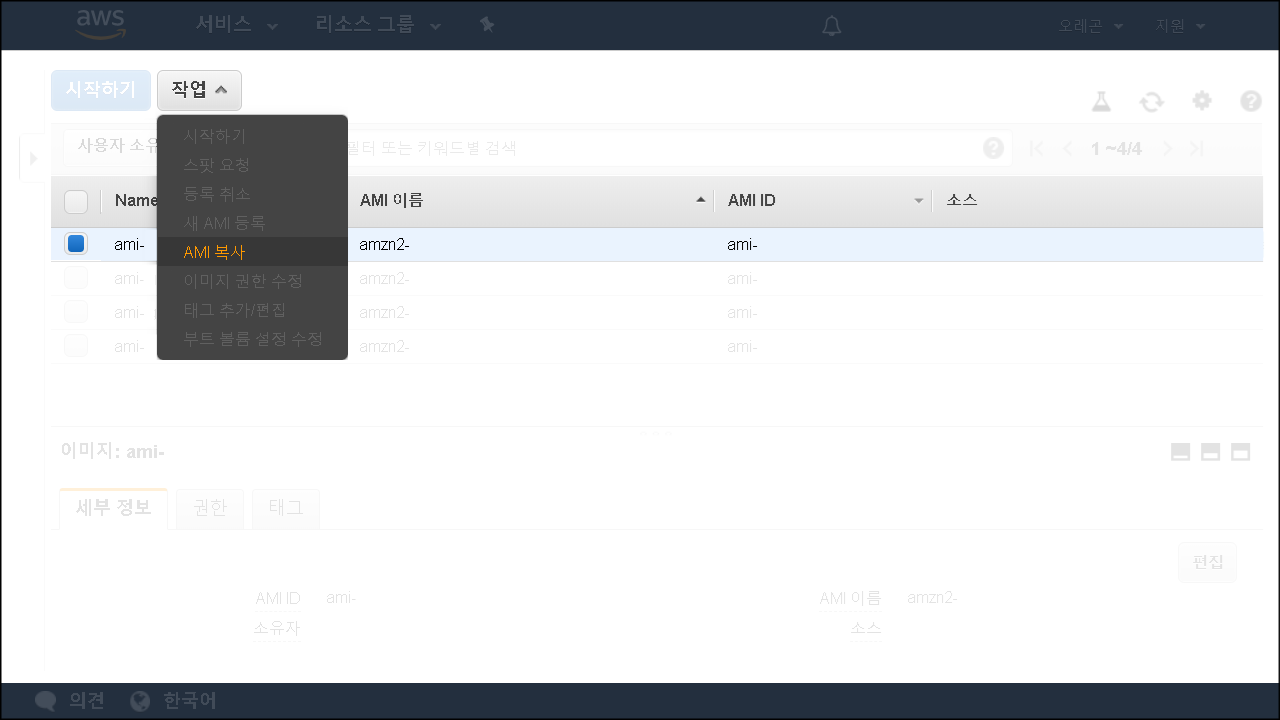Screen dimensions: 1280x720
Task: Sort by AMI 이름 column arrow
Action: pyautogui.click(x=702, y=201)
